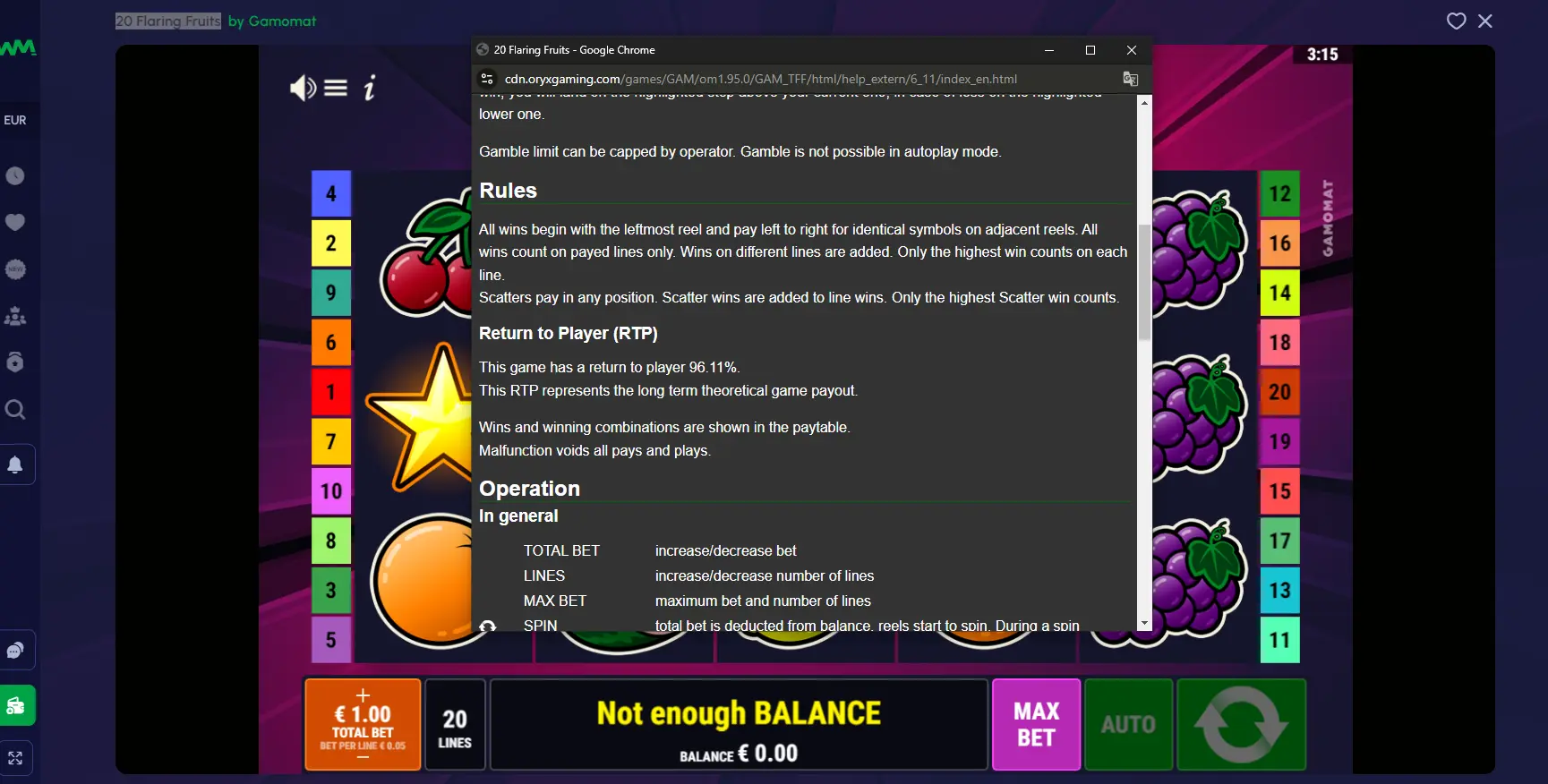The height and width of the screenshot is (784, 1548).
Task: Open the game info 'i' icon
Action: pyautogui.click(x=370, y=88)
